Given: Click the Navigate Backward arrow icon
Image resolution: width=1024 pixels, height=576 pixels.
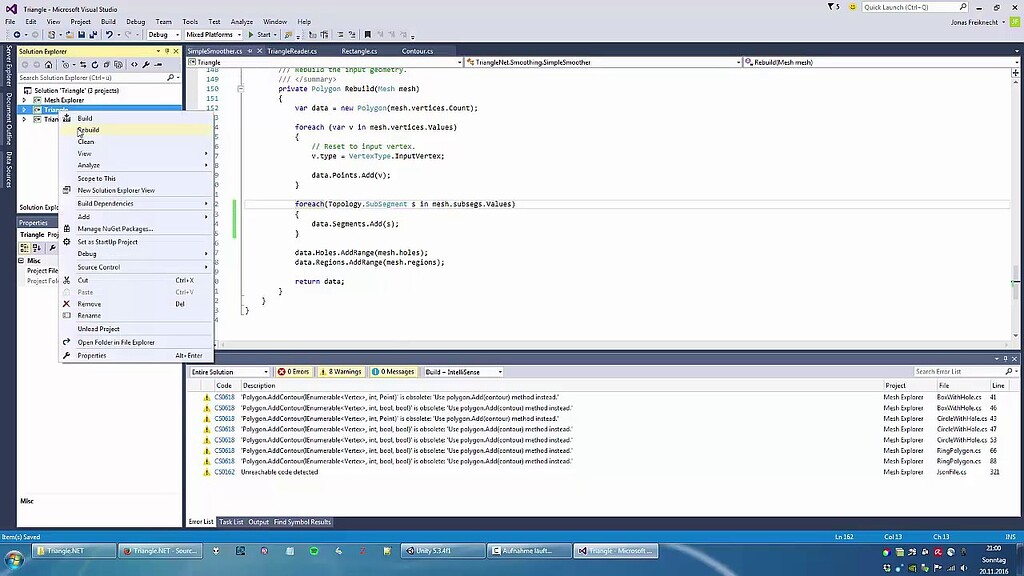Looking at the screenshot, I should (17, 34).
